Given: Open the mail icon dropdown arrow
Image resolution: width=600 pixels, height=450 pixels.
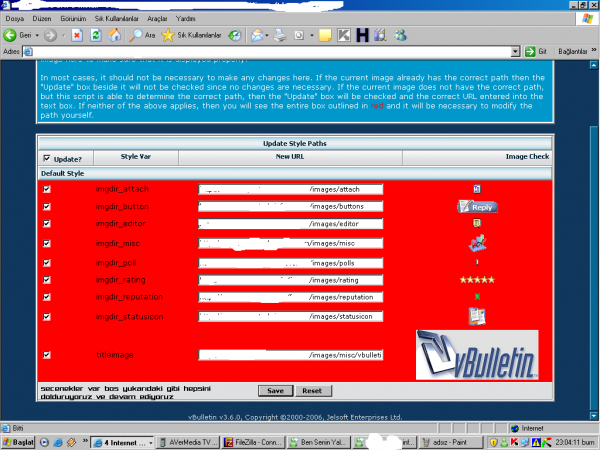Looking at the screenshot, I should [267, 36].
